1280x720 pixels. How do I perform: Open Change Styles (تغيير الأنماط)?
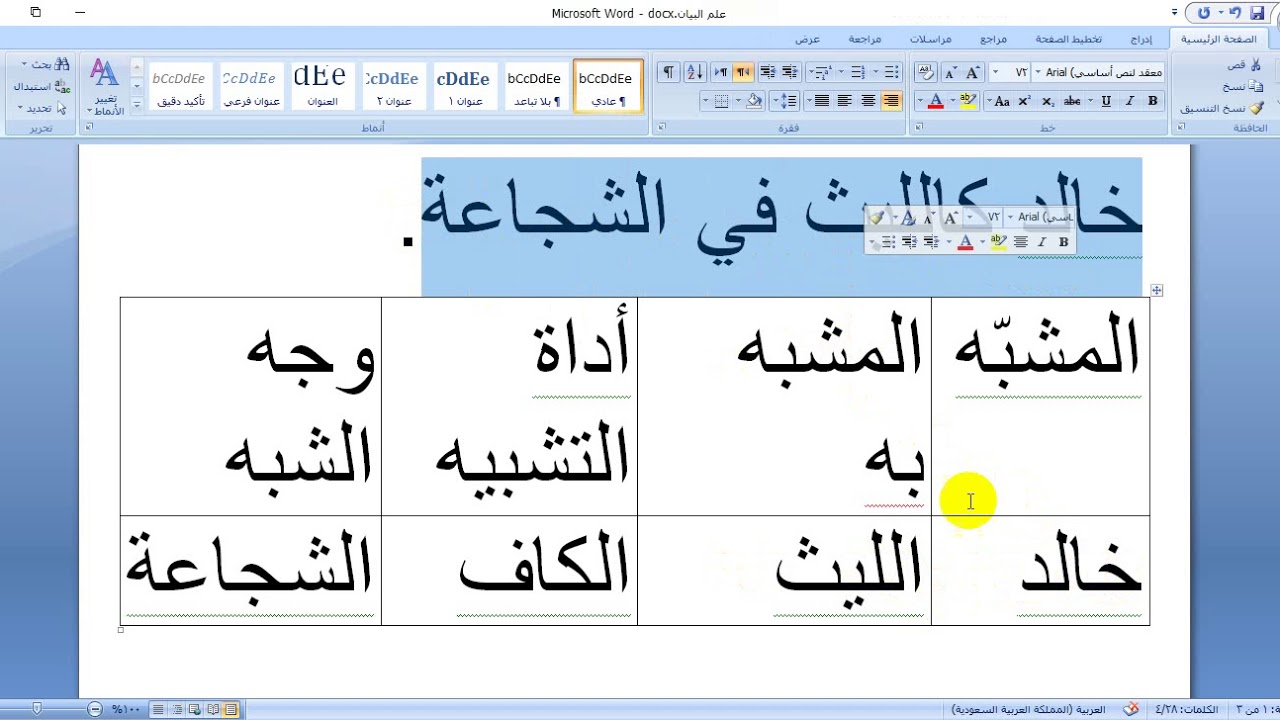point(105,87)
